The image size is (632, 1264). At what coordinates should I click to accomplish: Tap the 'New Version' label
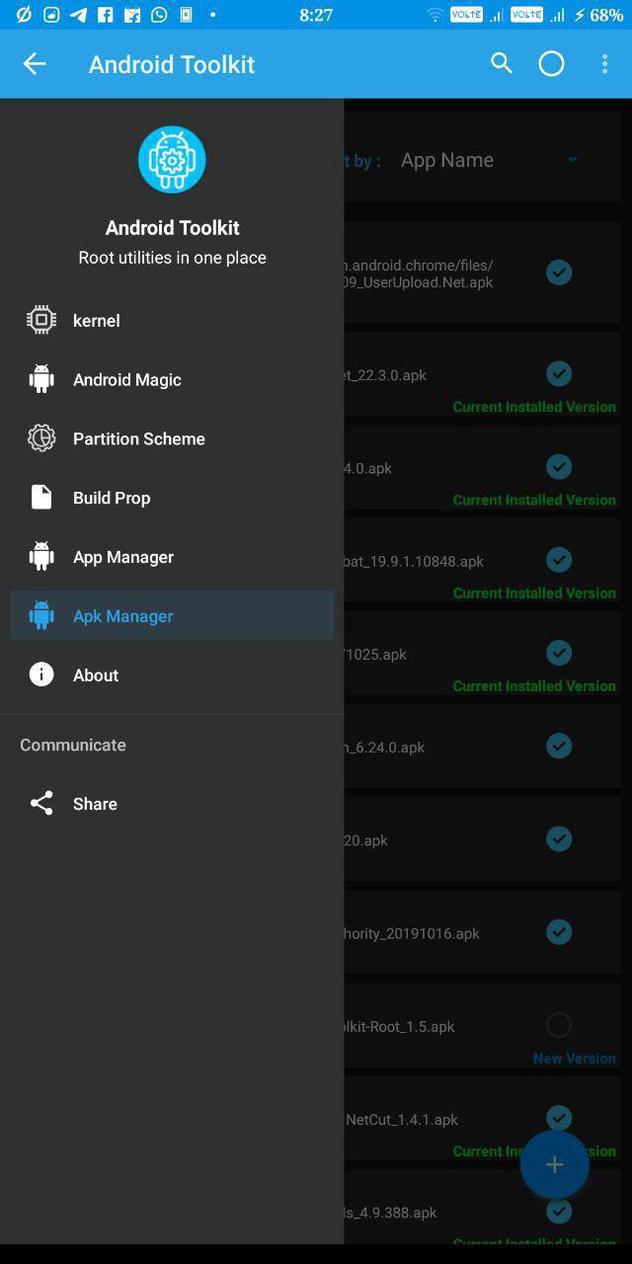[574, 1058]
